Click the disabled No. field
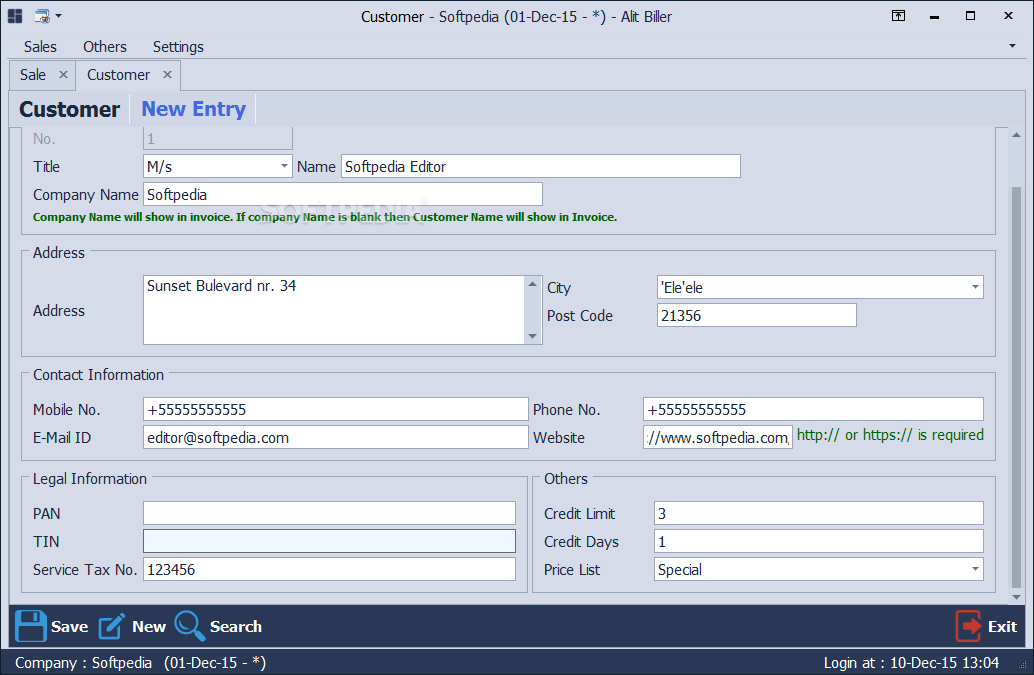The width and height of the screenshot is (1034, 675). (x=218, y=138)
